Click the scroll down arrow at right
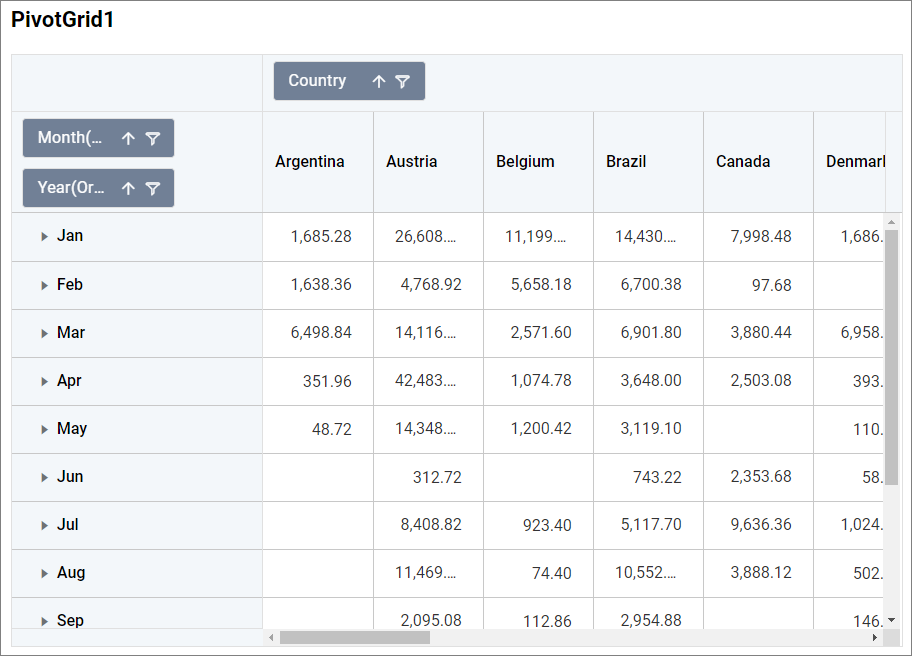Viewport: 912px width, 656px height. (x=891, y=620)
